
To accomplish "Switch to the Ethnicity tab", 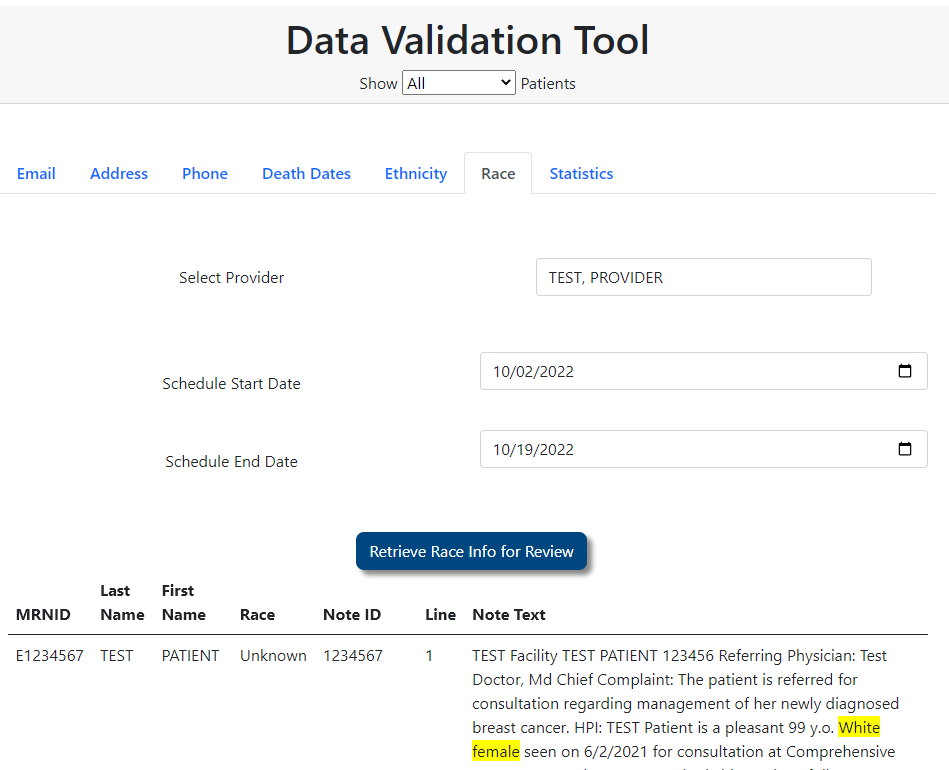I will pyautogui.click(x=416, y=173).
